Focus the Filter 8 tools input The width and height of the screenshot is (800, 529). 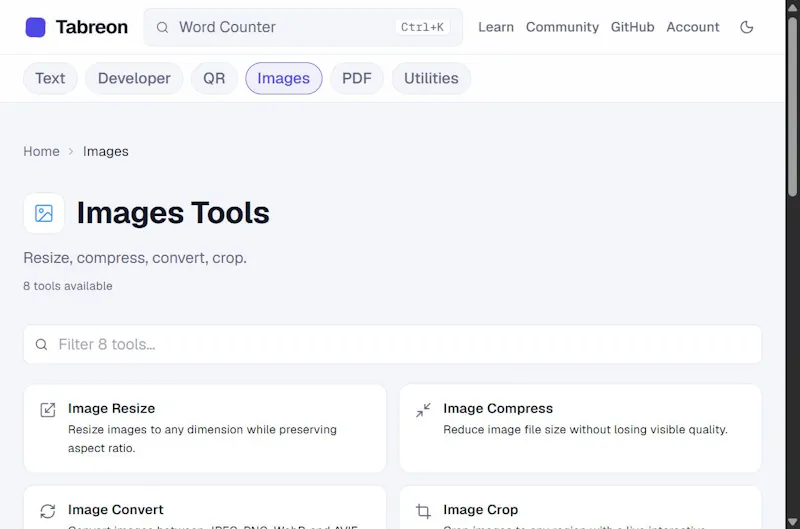(392, 344)
